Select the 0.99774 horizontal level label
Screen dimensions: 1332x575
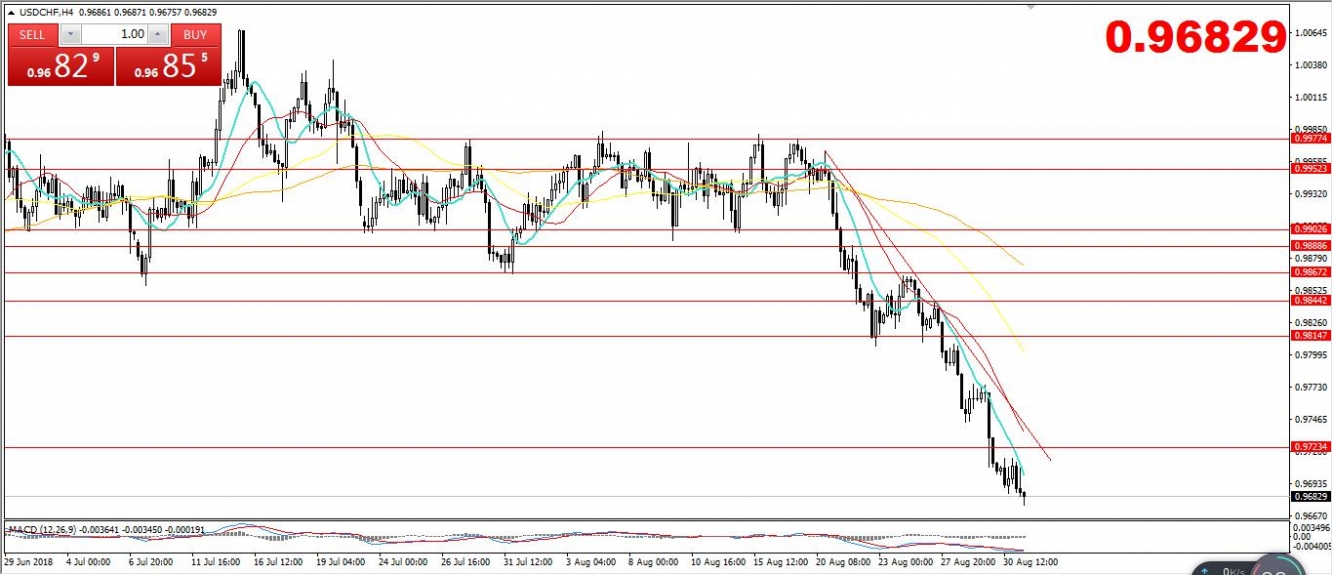tap(1310, 140)
